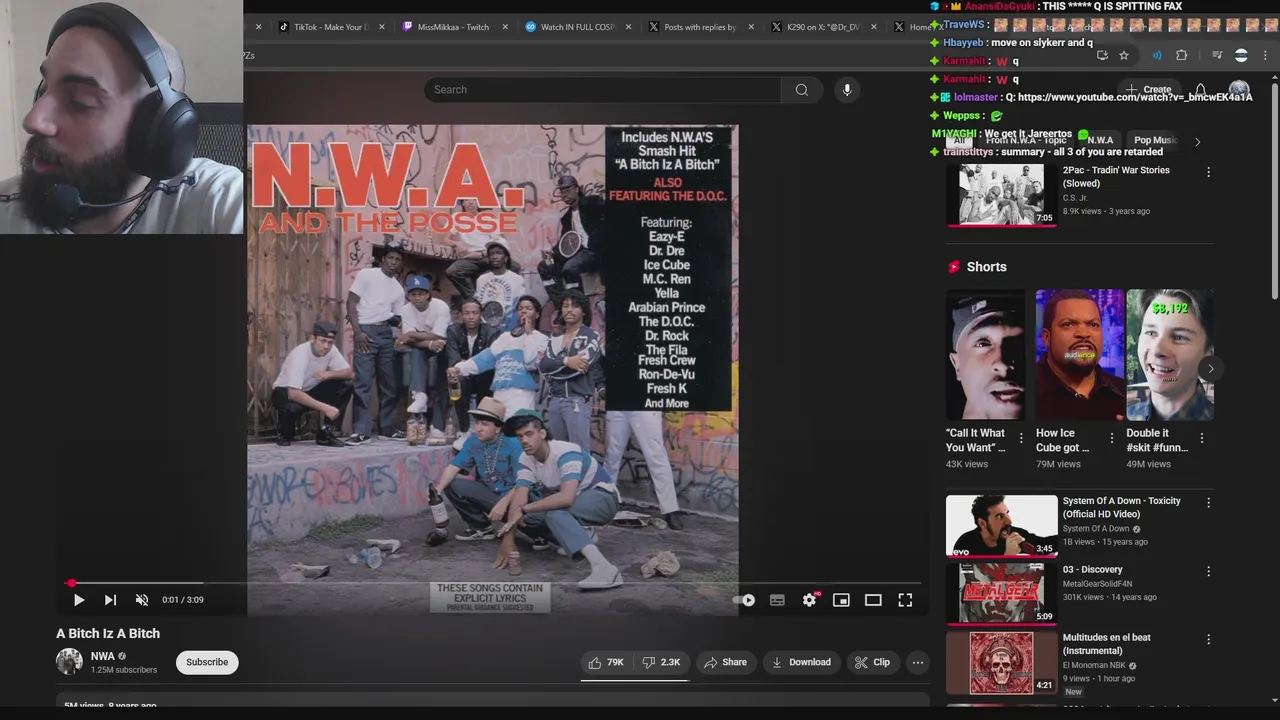Open the Call It What You Want short

coord(986,355)
